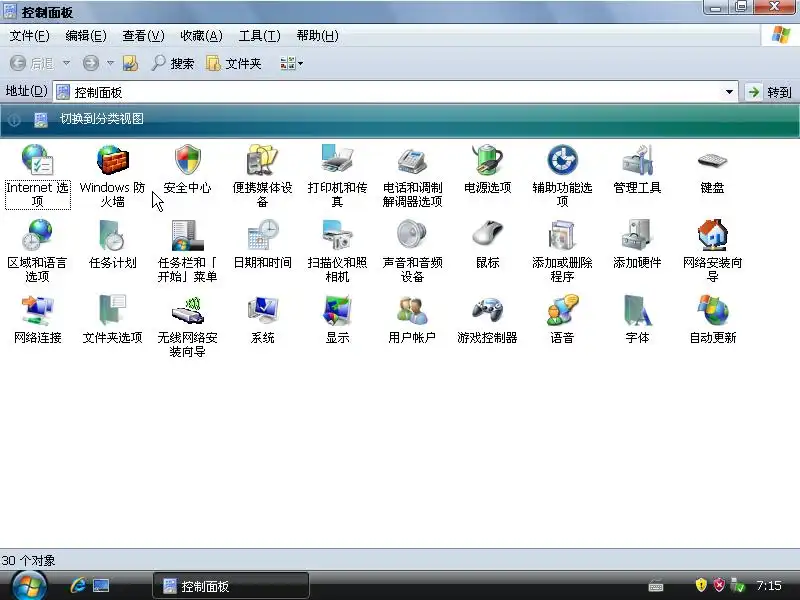Open 无线网络安装向导 icon

[x=188, y=310]
